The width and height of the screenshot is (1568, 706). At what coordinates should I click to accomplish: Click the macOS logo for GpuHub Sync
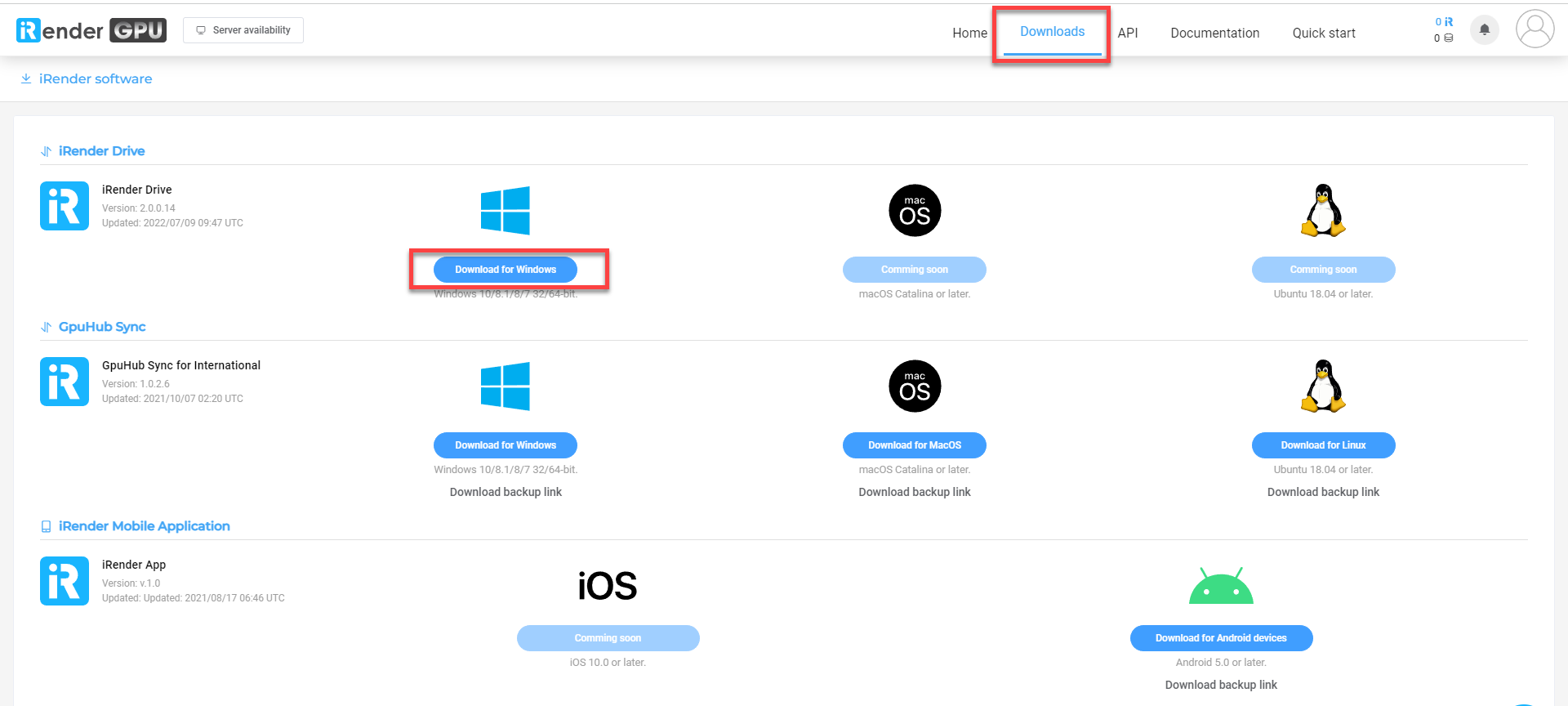[x=915, y=386]
